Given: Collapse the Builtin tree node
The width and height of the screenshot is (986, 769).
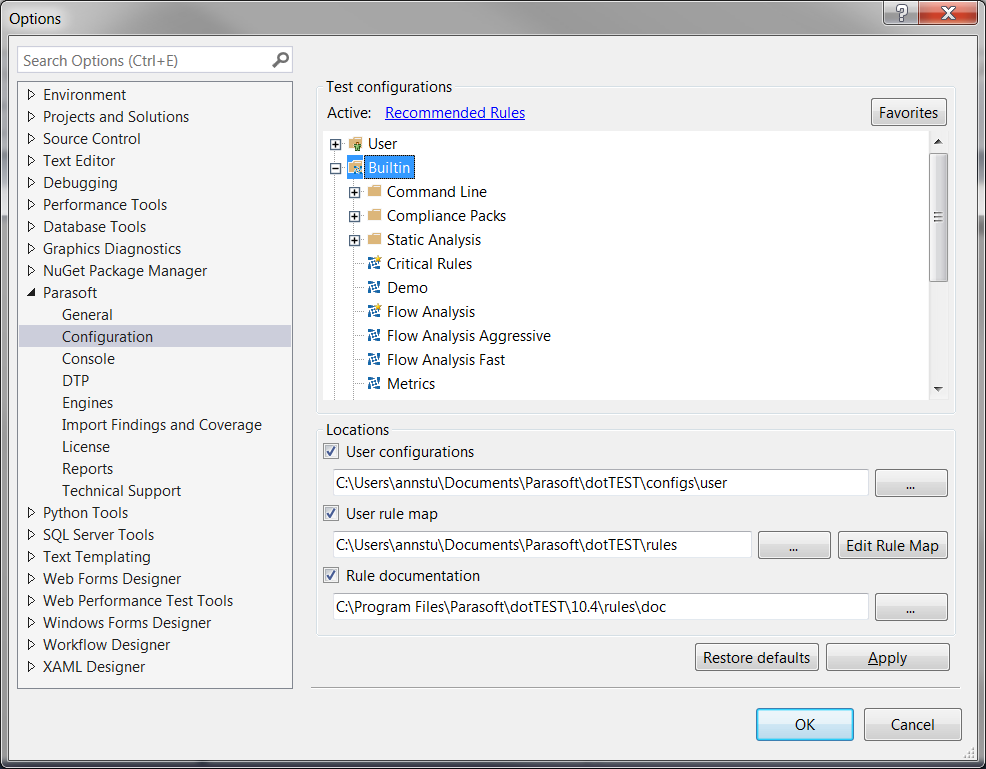Looking at the screenshot, I should [336, 169].
